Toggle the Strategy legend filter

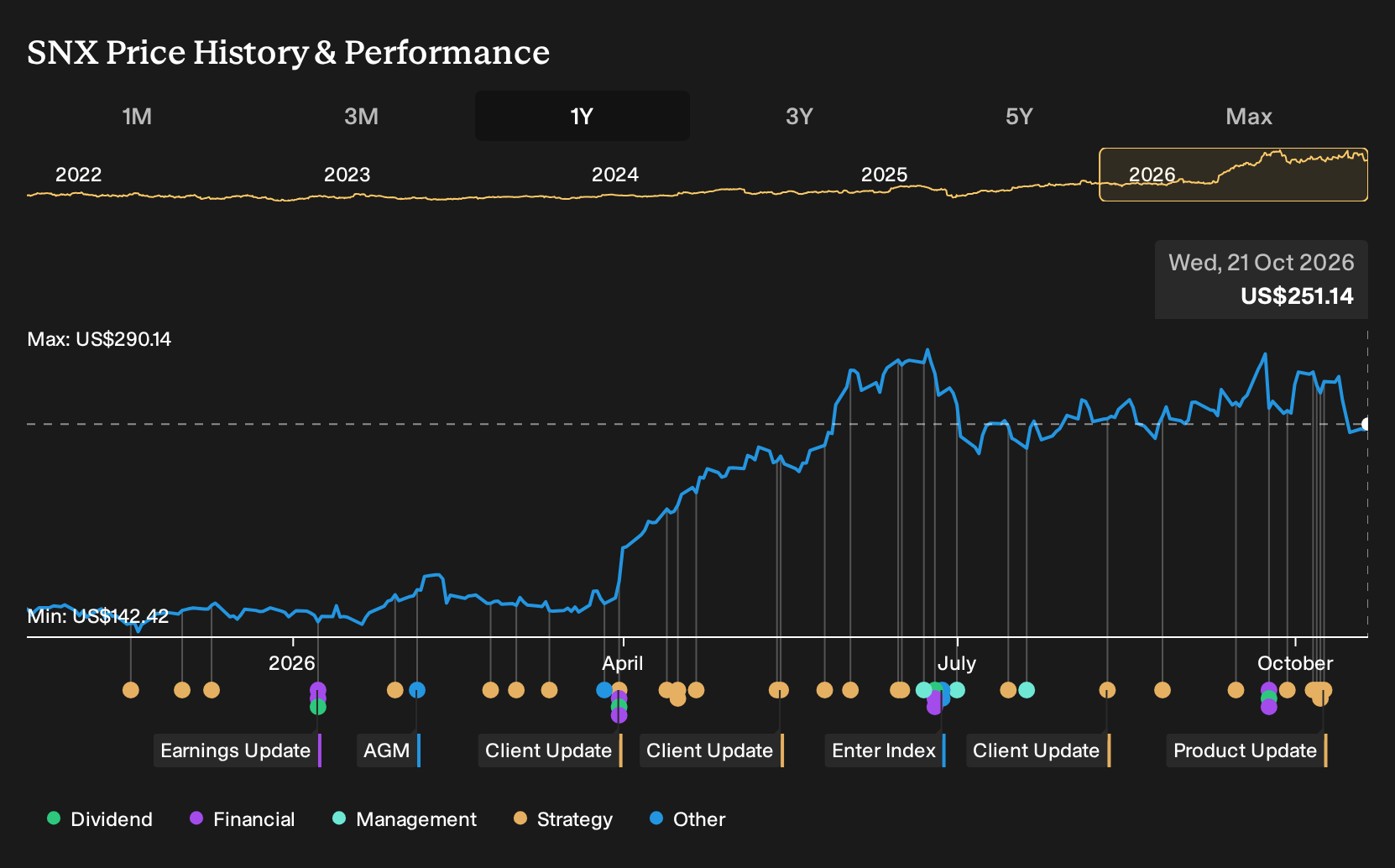563,818
